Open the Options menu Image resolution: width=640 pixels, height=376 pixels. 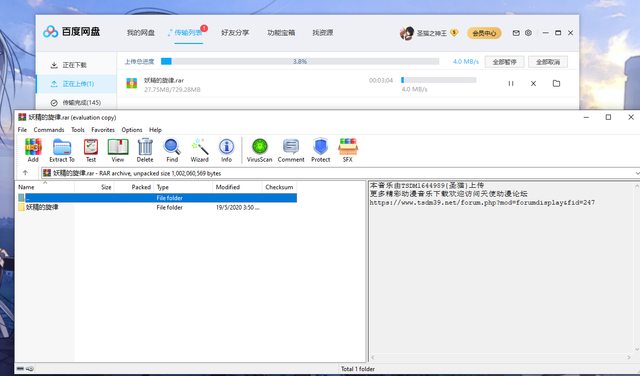[132, 129]
